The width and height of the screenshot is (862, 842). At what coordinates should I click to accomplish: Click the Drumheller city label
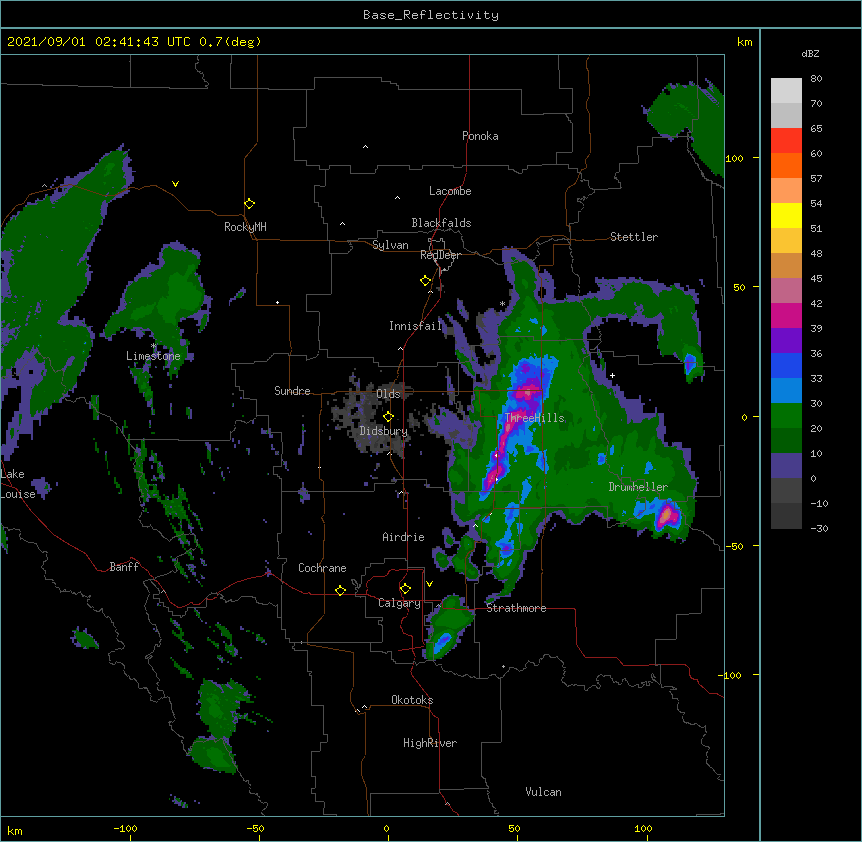[x=638, y=487]
